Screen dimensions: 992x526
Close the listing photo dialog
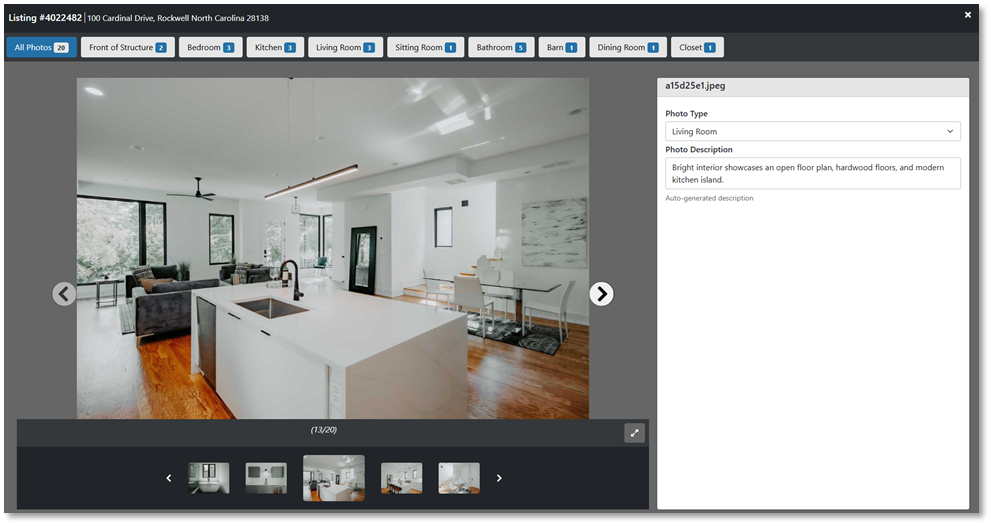tap(967, 15)
